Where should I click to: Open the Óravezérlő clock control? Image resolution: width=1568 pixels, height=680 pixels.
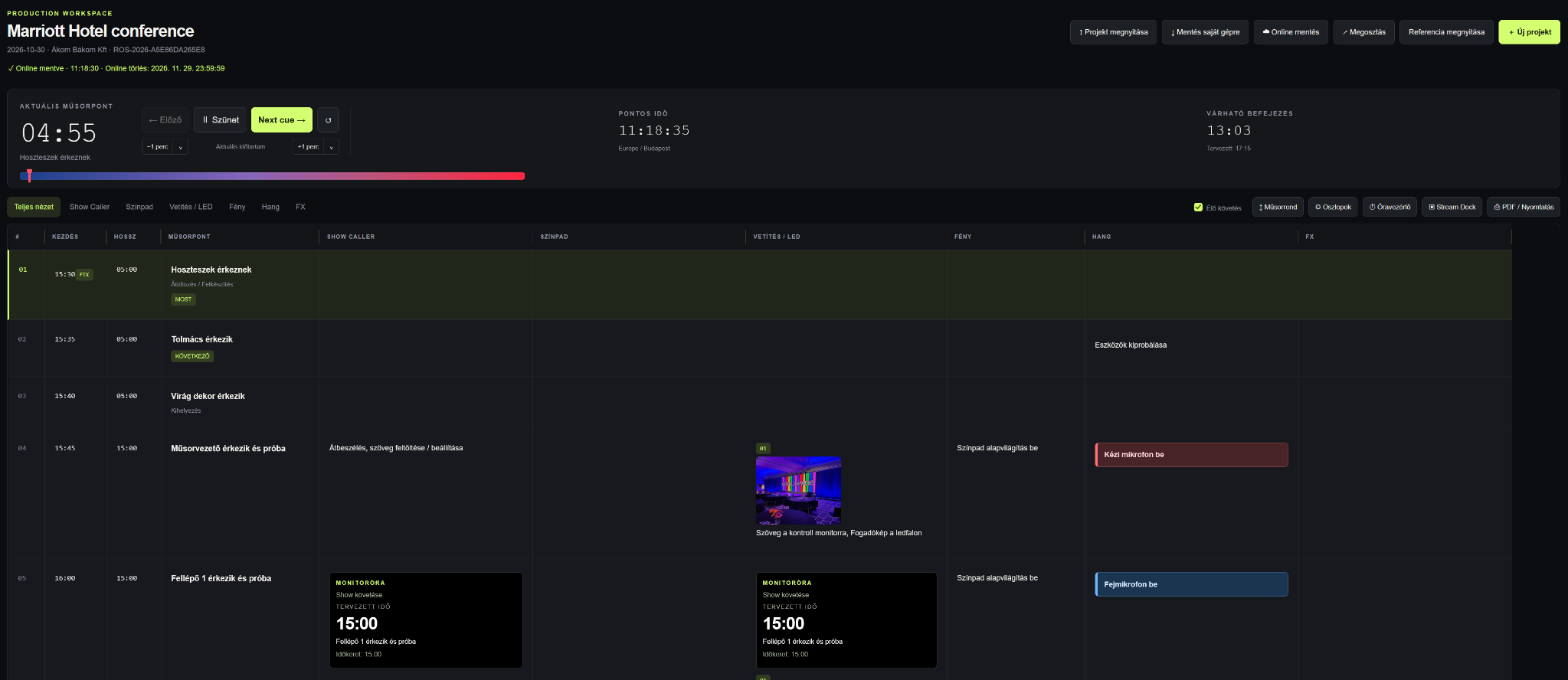point(1390,207)
